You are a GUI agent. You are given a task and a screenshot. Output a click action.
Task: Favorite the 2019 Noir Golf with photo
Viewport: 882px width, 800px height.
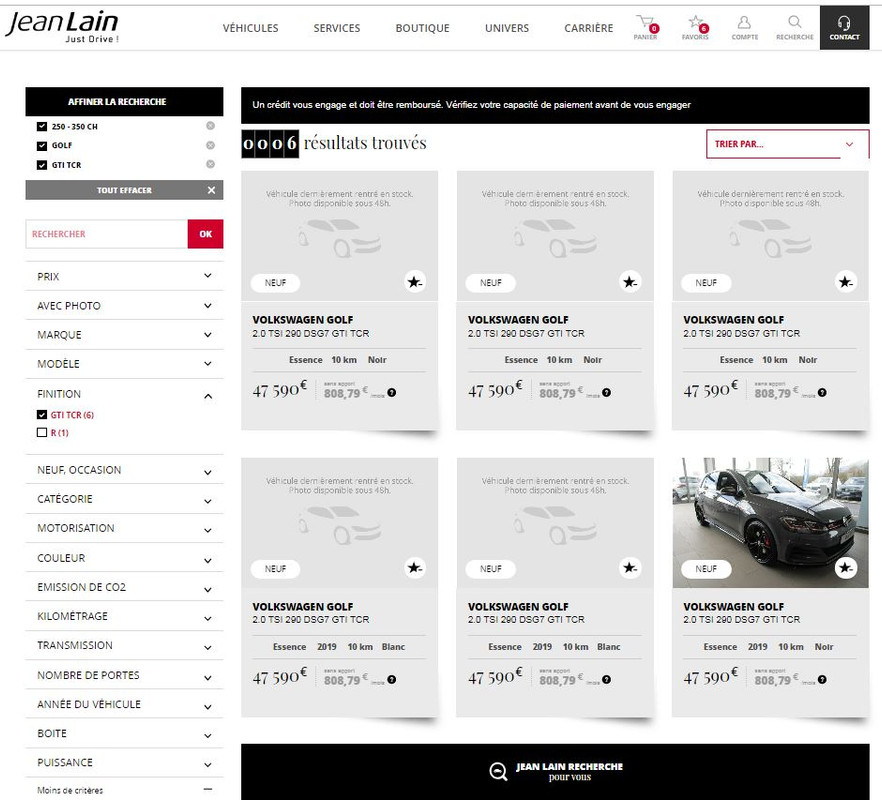pos(845,568)
